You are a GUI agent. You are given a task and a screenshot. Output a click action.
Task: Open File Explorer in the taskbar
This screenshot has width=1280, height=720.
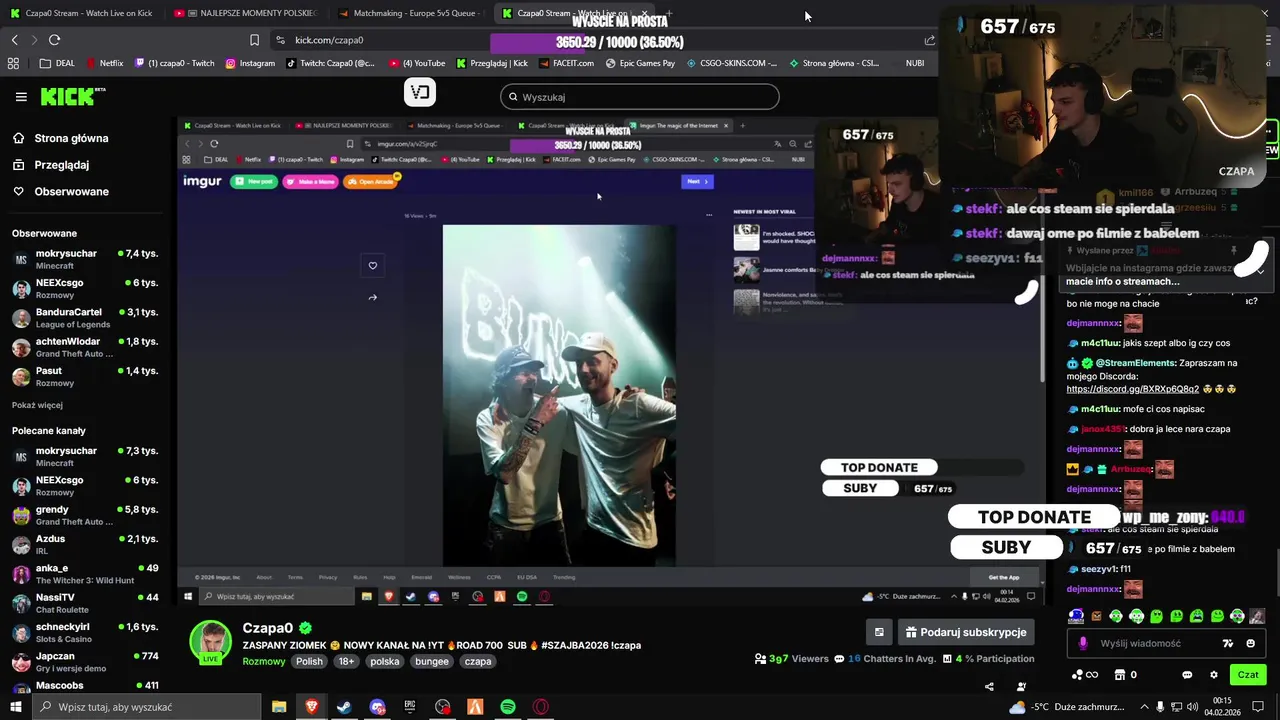pyautogui.click(x=279, y=707)
